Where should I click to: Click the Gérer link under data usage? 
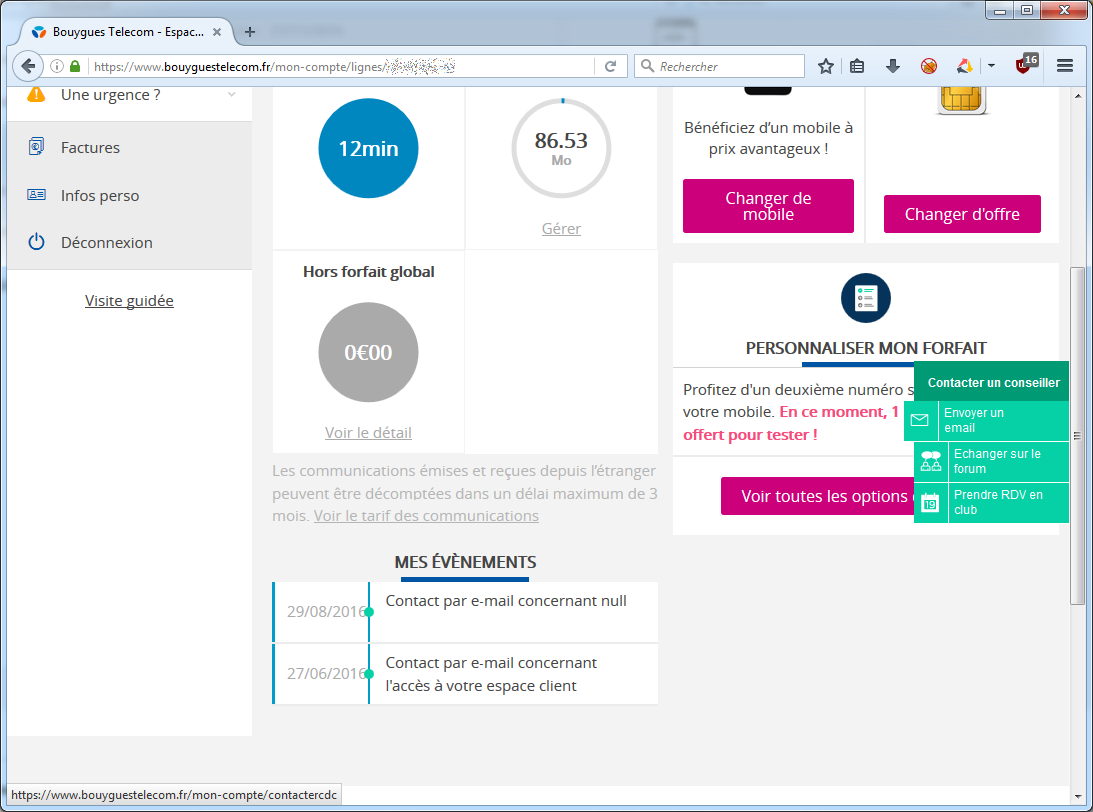(561, 228)
